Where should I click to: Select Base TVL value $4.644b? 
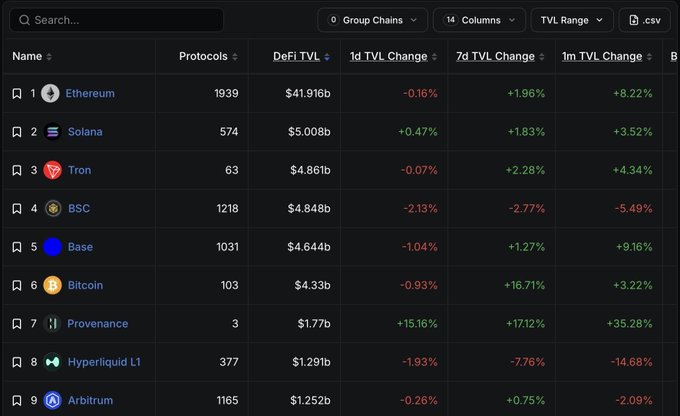point(309,247)
